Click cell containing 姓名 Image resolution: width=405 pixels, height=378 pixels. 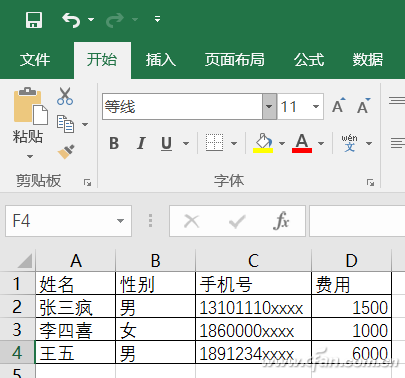tap(76, 283)
